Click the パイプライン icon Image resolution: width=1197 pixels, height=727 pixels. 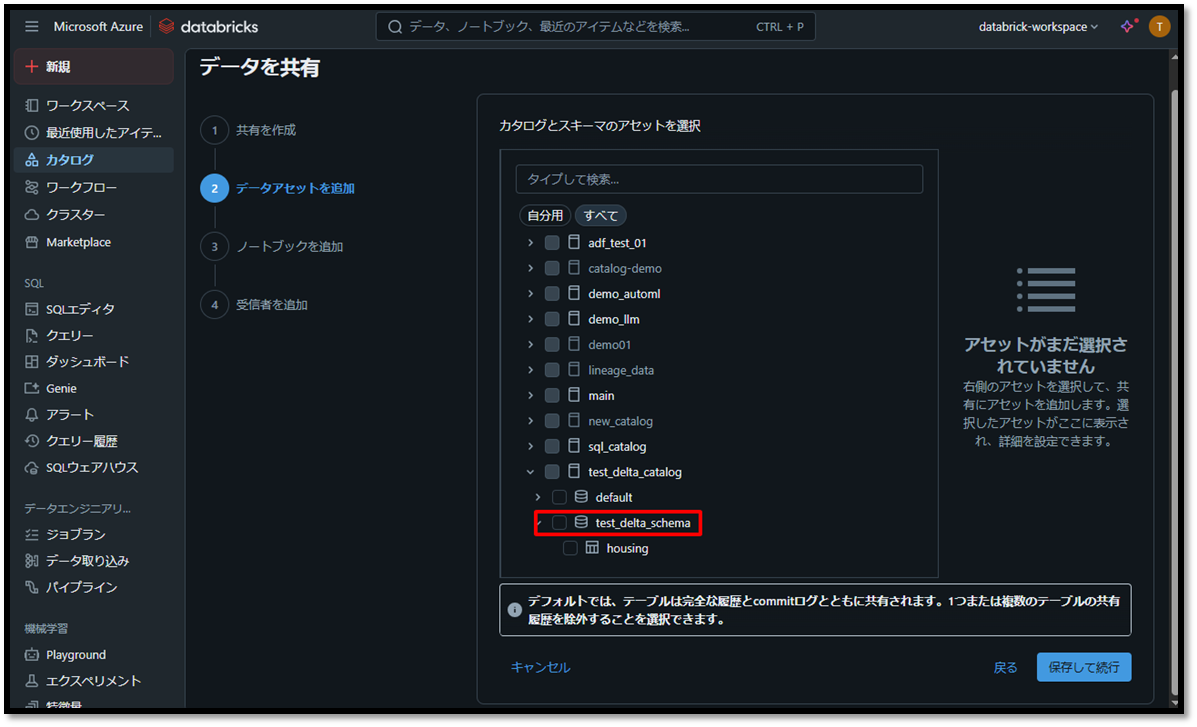(31, 587)
